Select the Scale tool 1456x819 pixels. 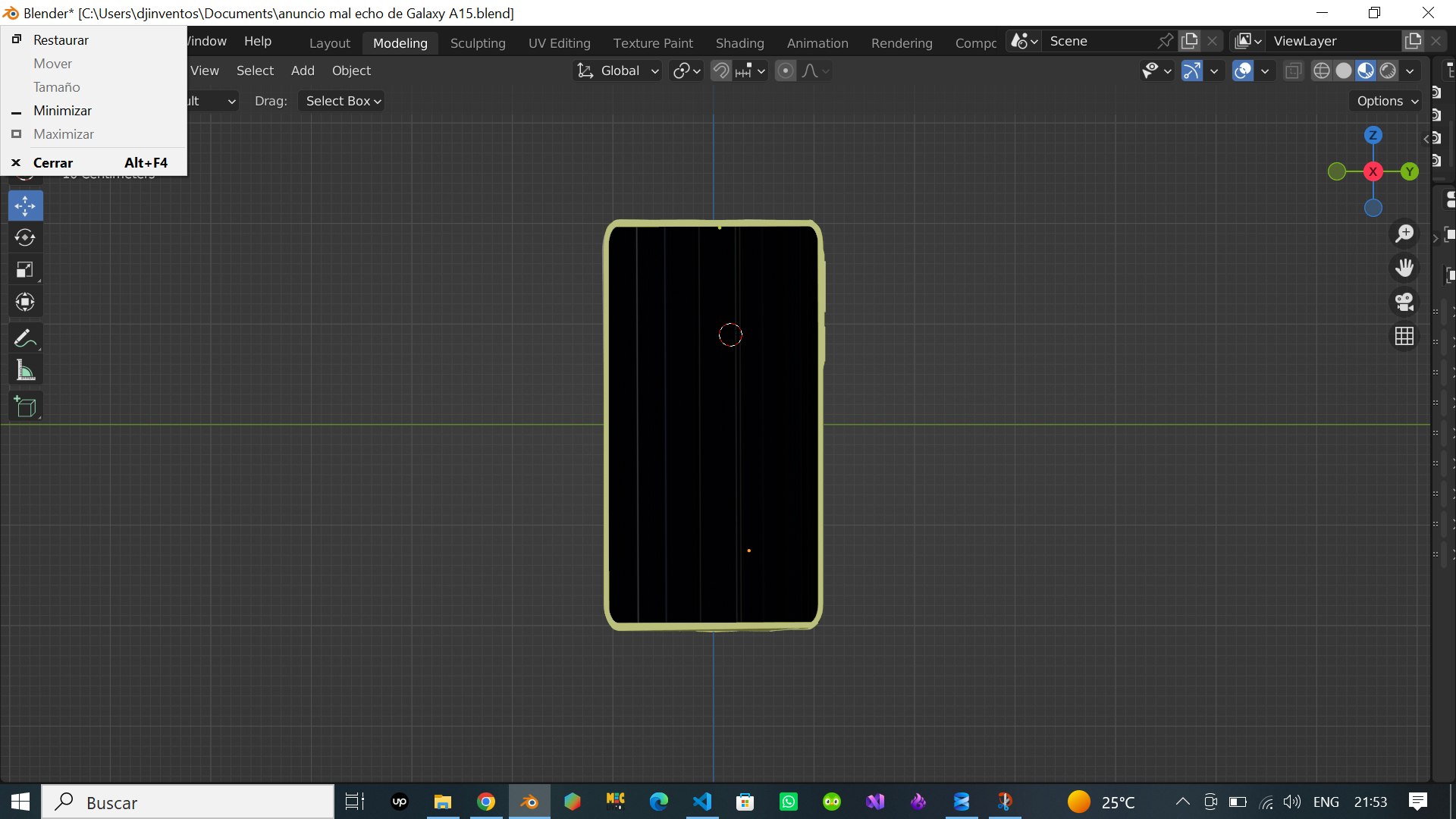coord(25,270)
